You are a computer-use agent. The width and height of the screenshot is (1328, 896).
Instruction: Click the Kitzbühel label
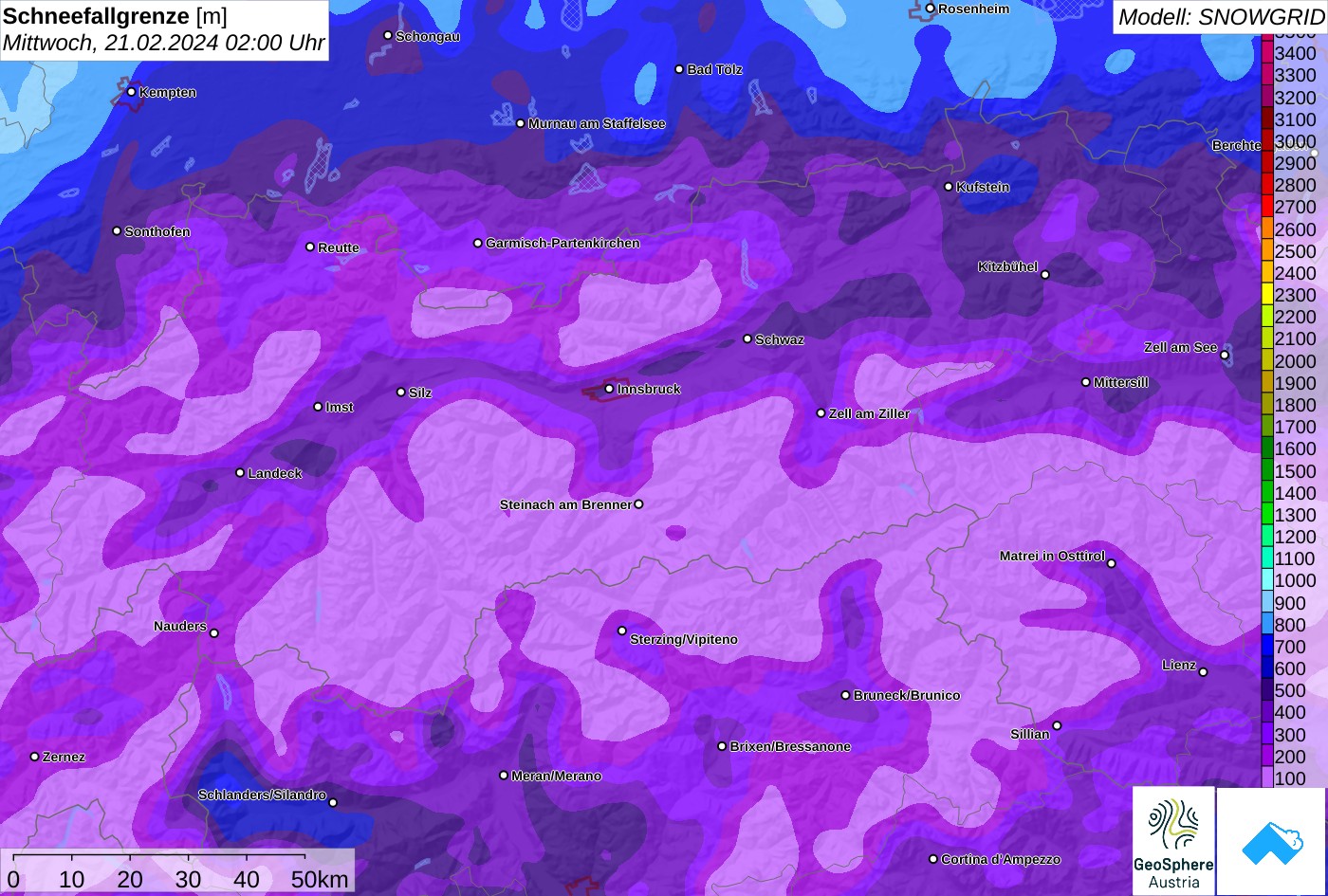[x=1007, y=266]
